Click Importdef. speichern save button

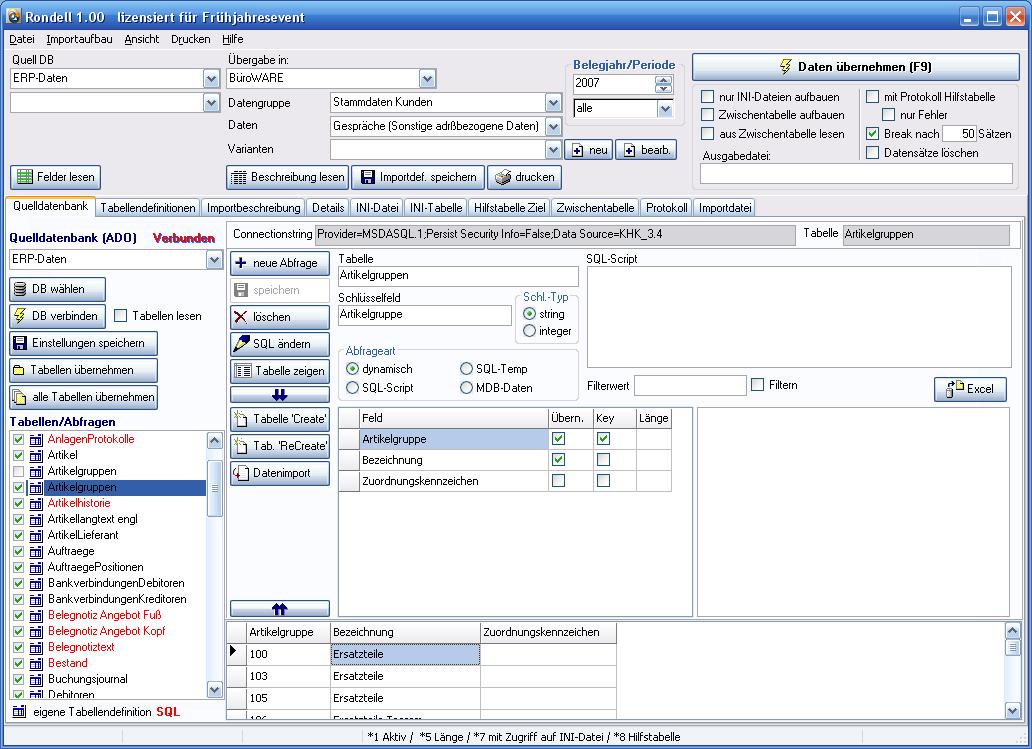point(418,177)
